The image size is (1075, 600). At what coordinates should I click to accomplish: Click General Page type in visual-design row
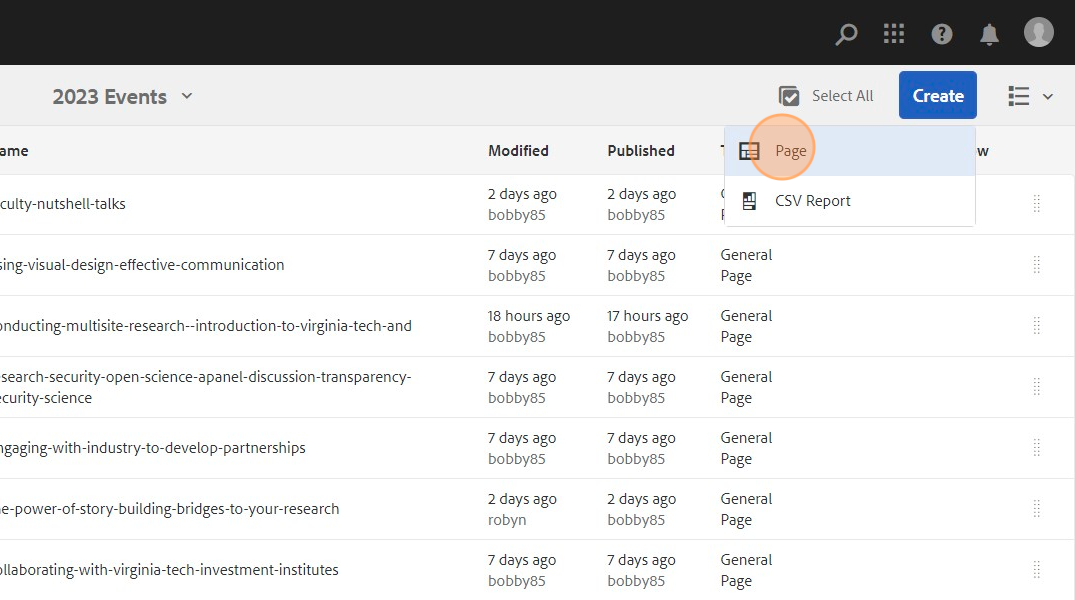tap(746, 265)
